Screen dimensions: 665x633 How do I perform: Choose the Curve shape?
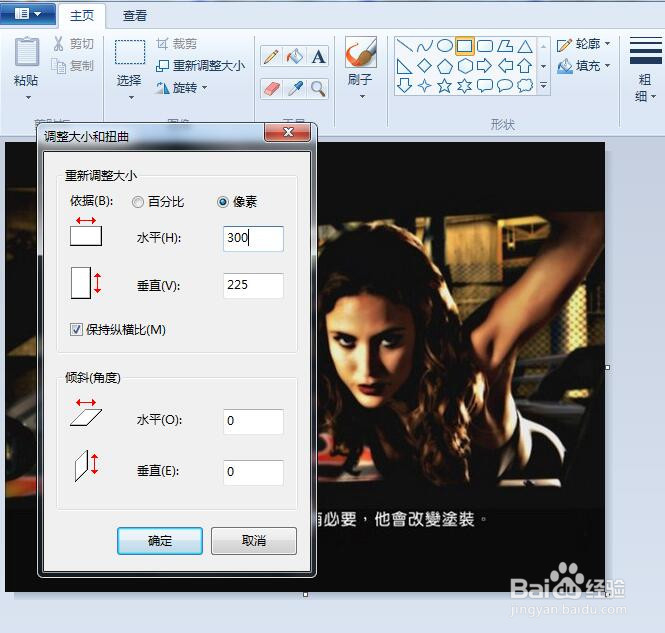point(425,45)
